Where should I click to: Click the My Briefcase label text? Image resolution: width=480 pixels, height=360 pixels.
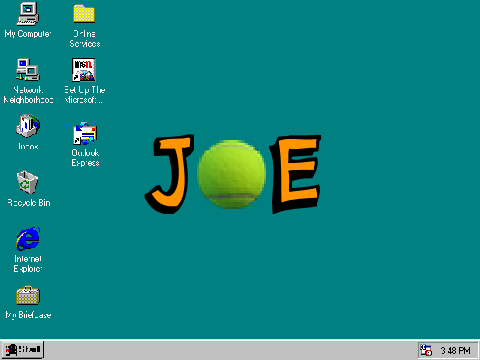(28, 315)
